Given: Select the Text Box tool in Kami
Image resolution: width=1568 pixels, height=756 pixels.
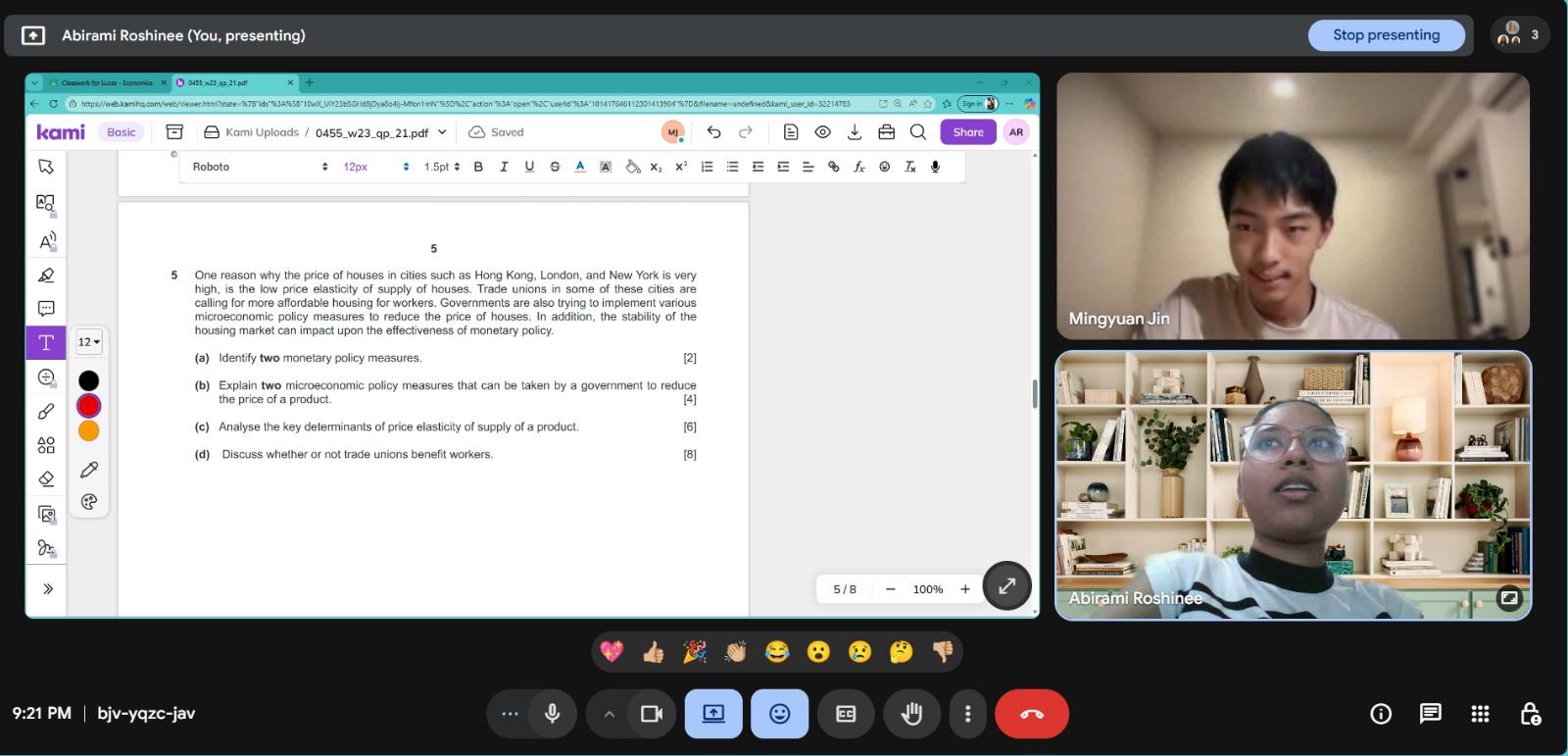Looking at the screenshot, I should coord(46,342).
